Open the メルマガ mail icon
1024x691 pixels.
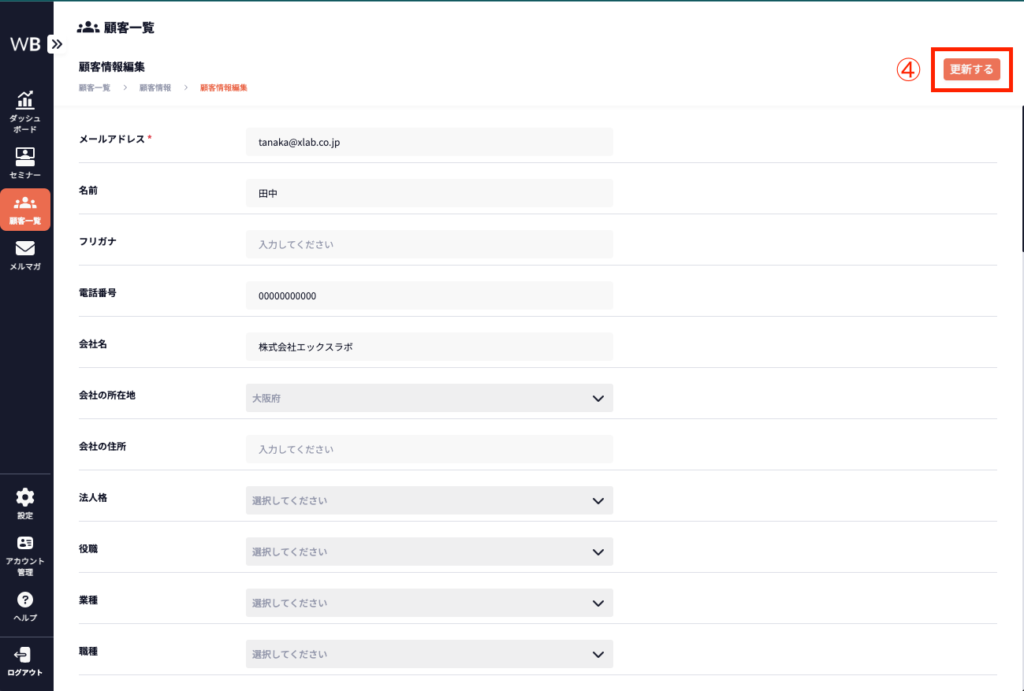click(25, 249)
